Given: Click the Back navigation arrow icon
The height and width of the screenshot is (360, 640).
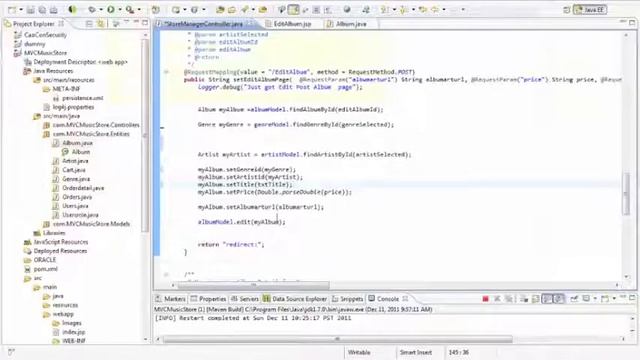Looking at the screenshot, I should point(435,10).
